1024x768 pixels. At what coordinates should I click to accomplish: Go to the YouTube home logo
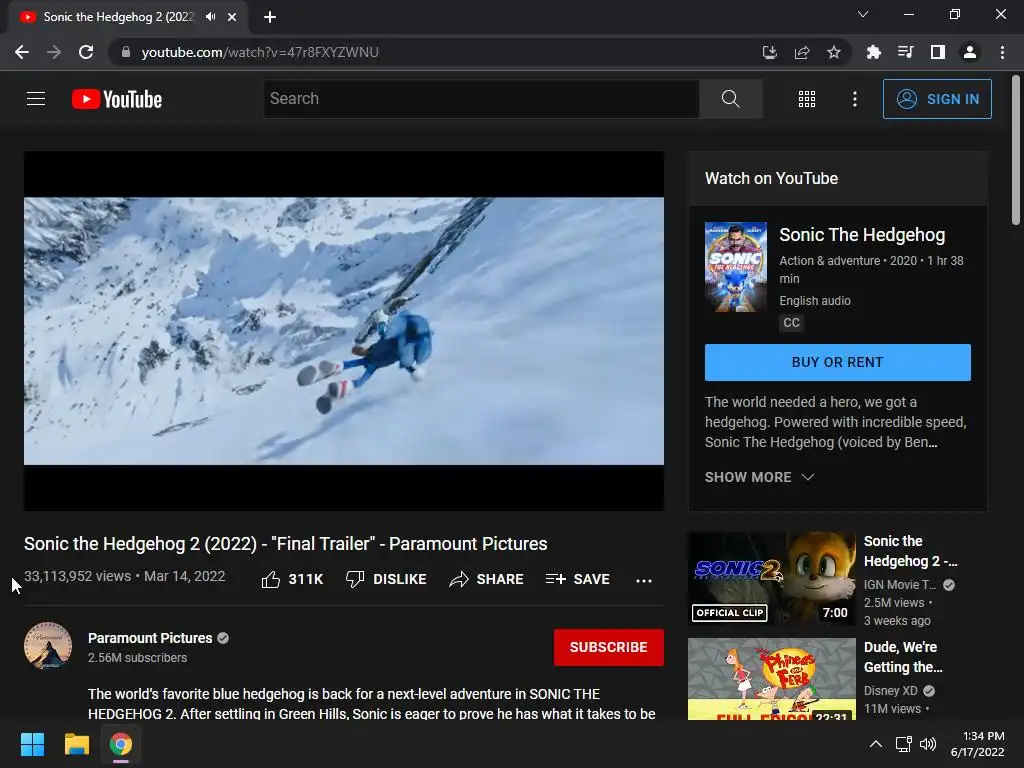coord(117,99)
